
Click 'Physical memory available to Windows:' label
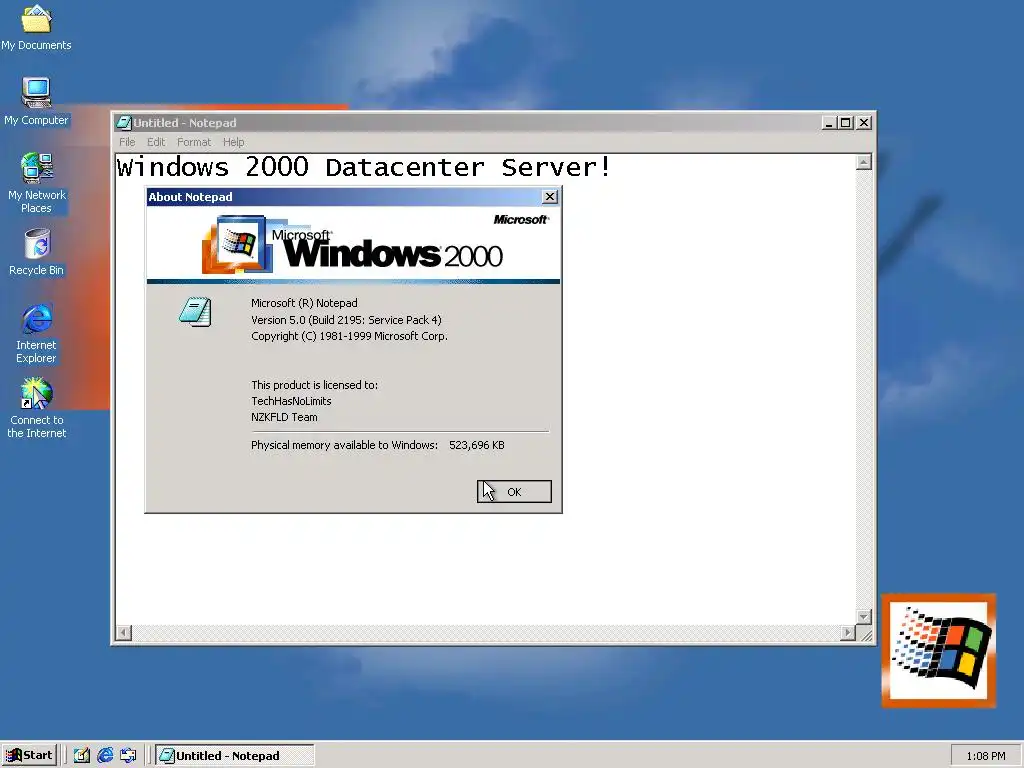(344, 445)
